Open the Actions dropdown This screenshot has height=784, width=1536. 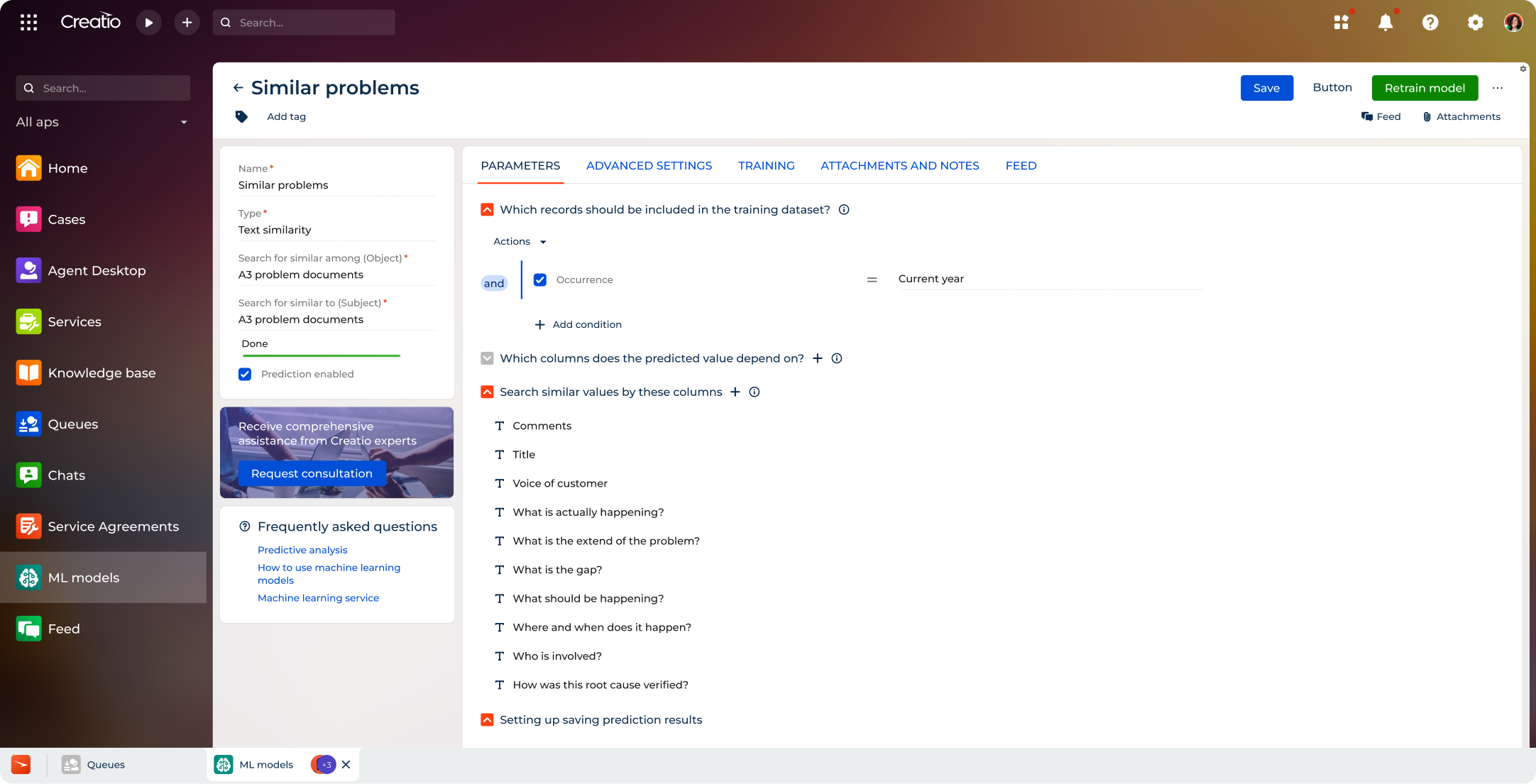click(x=519, y=241)
